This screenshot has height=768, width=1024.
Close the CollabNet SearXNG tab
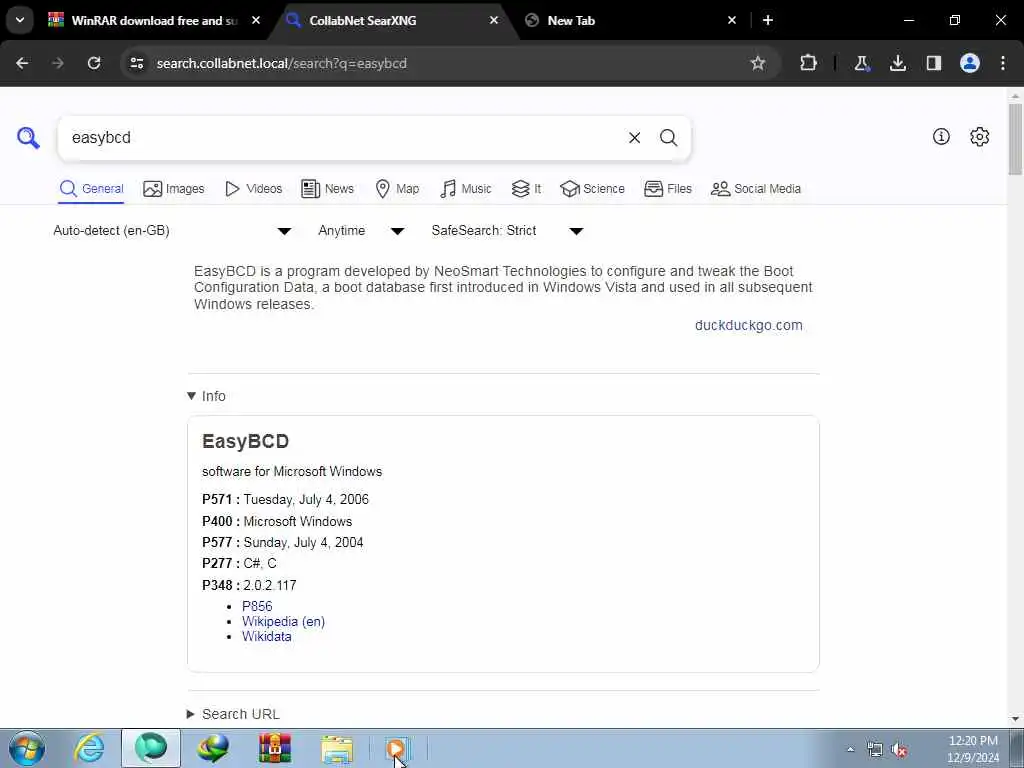494,20
